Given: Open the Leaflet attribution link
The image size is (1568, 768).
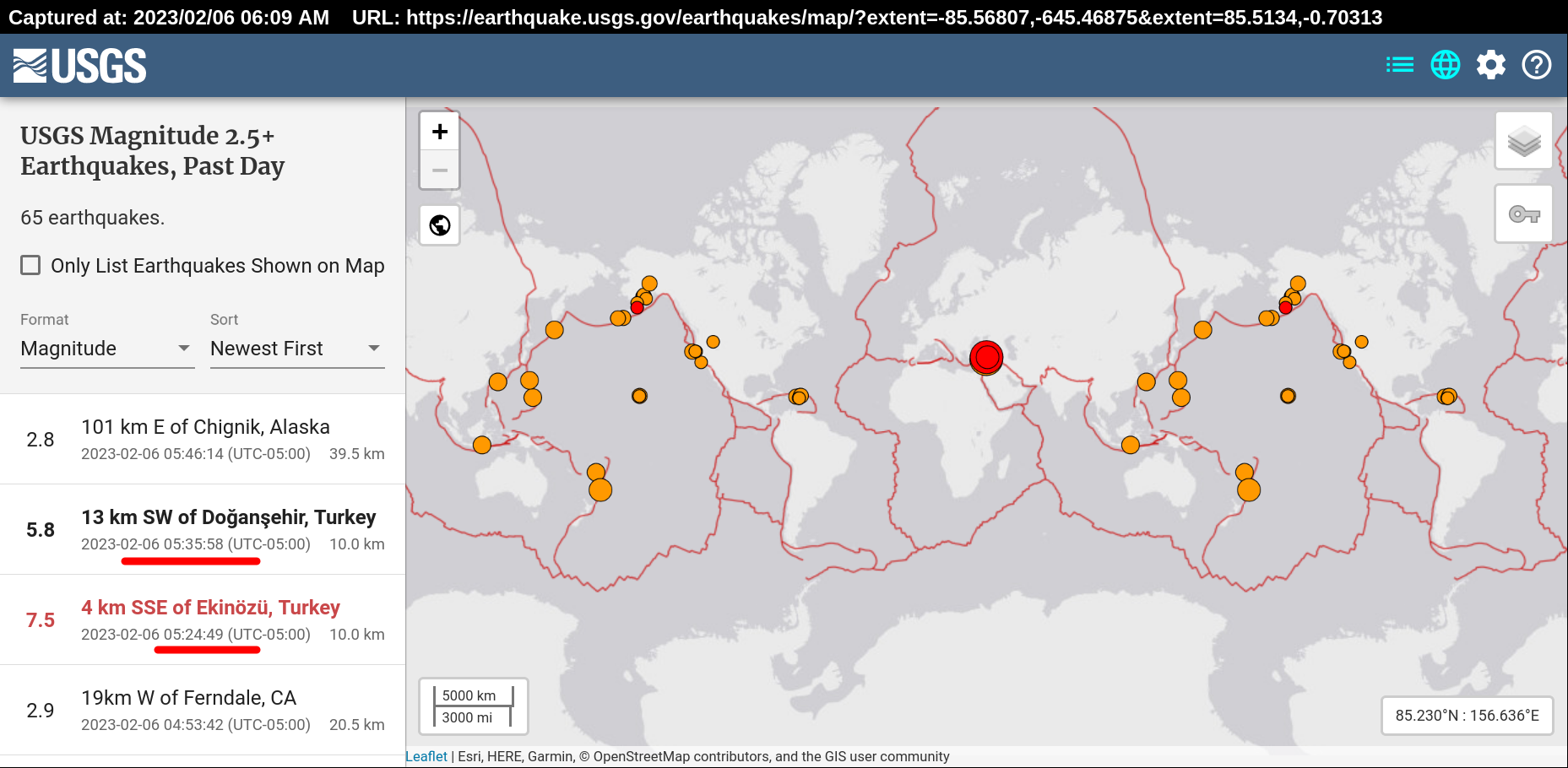Looking at the screenshot, I should click(x=426, y=756).
